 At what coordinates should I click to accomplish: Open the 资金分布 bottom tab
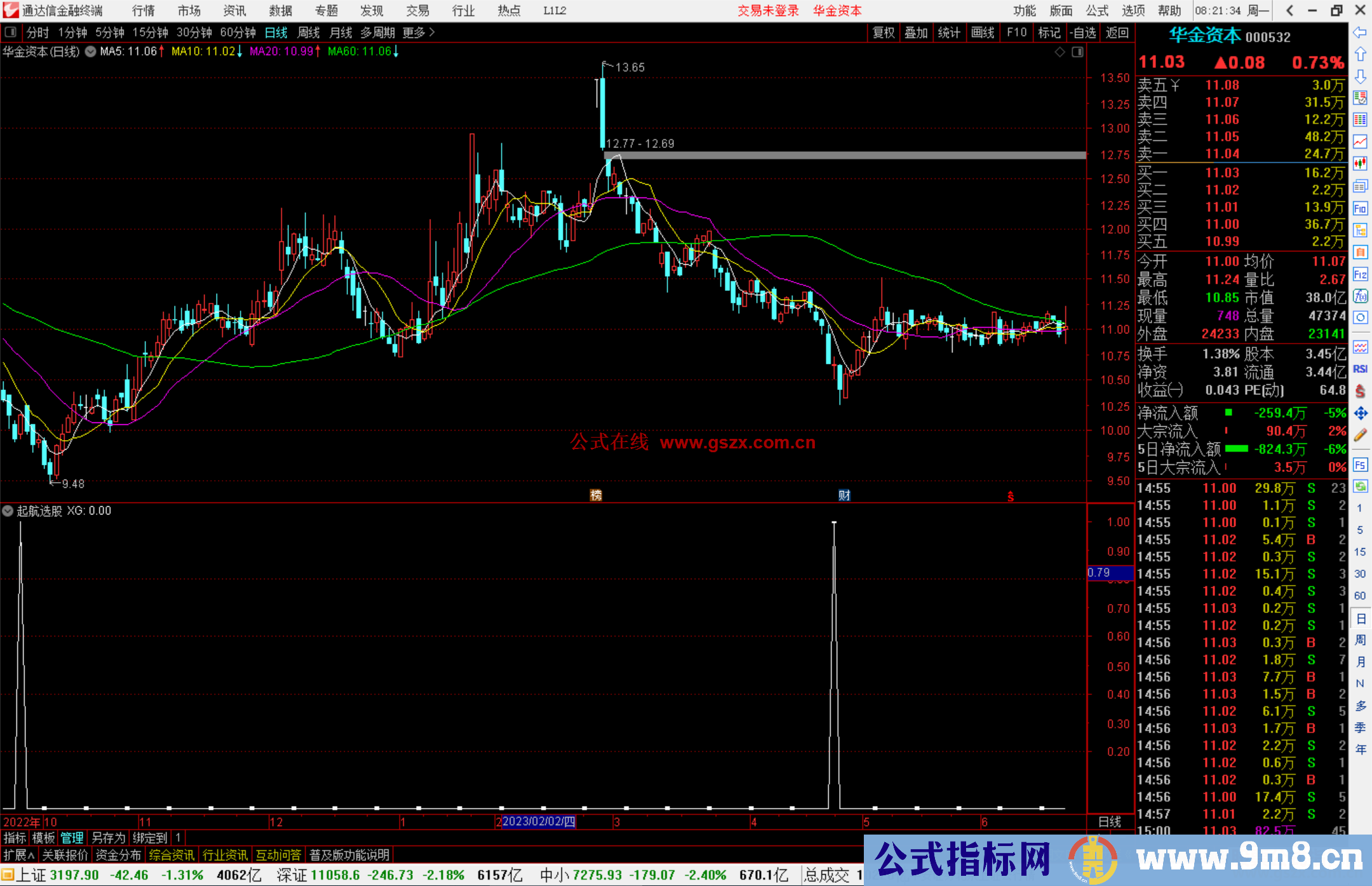(x=118, y=855)
